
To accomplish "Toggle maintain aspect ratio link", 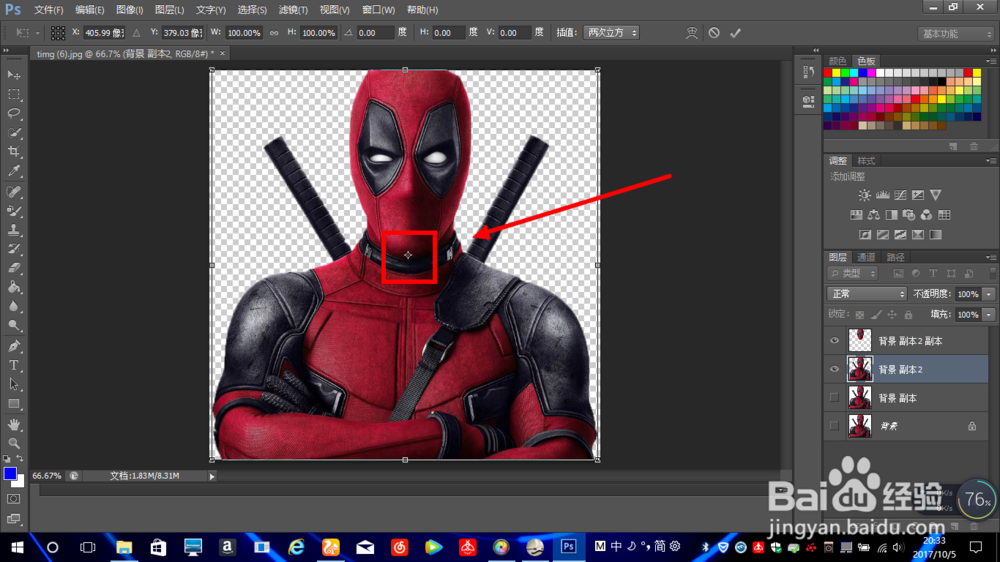I will pyautogui.click(x=274, y=33).
